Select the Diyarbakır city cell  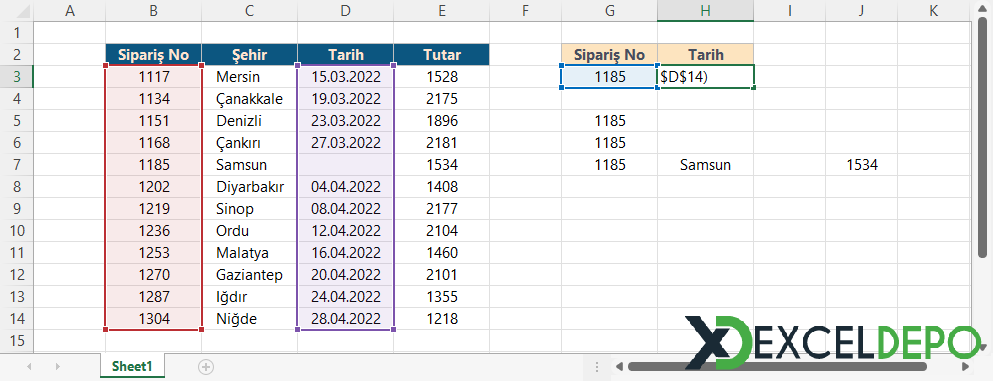pyautogui.click(x=250, y=187)
